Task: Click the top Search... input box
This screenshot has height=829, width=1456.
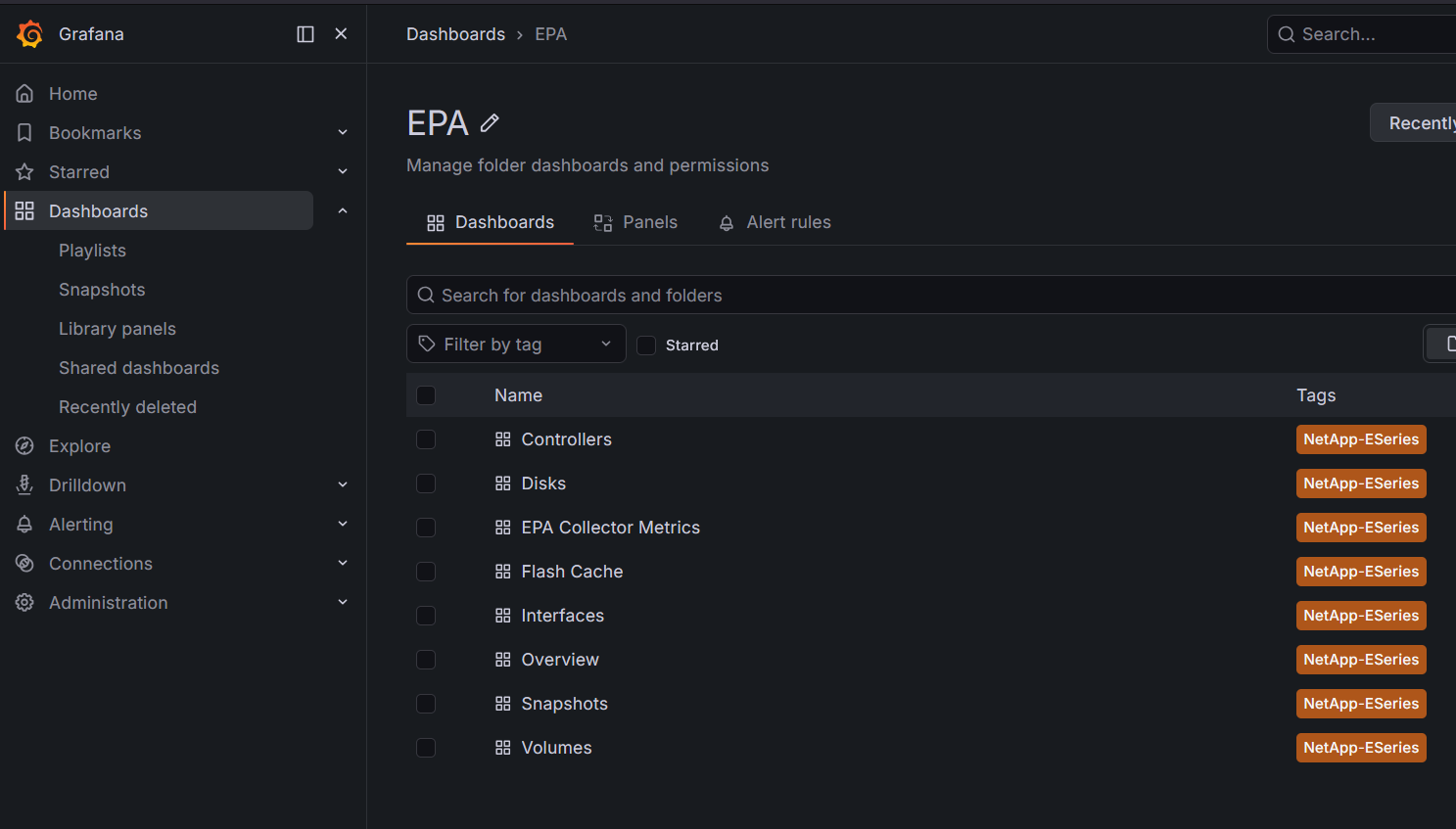Action: pyautogui.click(x=1361, y=34)
